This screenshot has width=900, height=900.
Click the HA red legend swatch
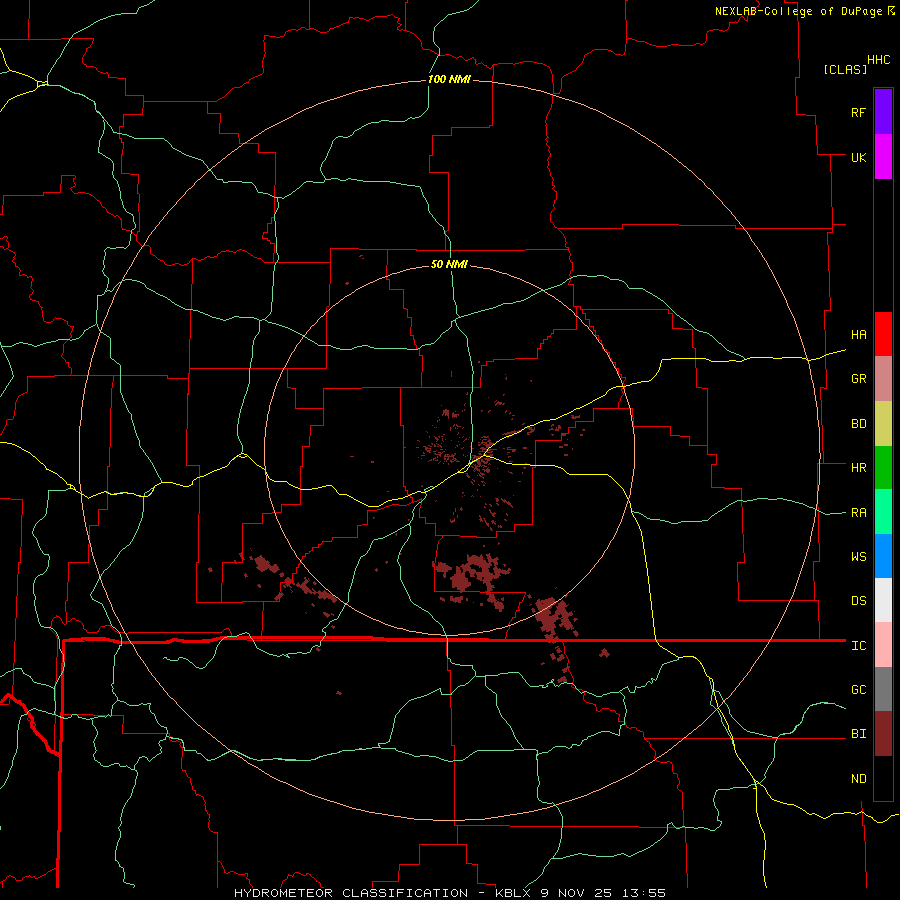tap(883, 334)
